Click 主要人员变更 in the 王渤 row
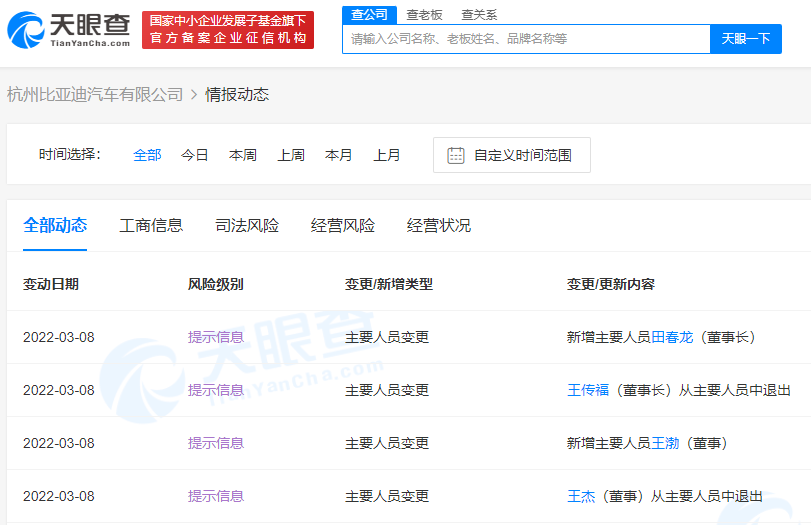811x525 pixels. [387, 443]
